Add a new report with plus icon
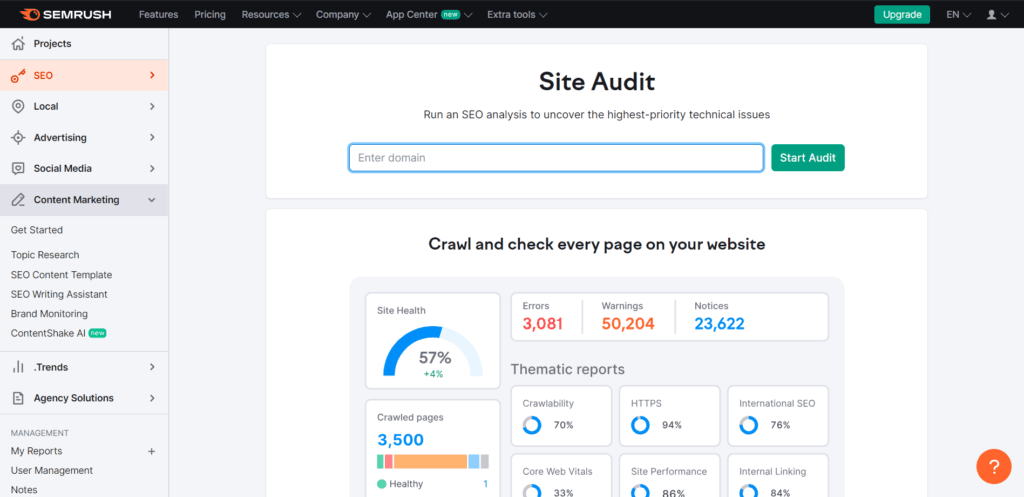Image resolution: width=1024 pixels, height=497 pixels. [x=152, y=451]
